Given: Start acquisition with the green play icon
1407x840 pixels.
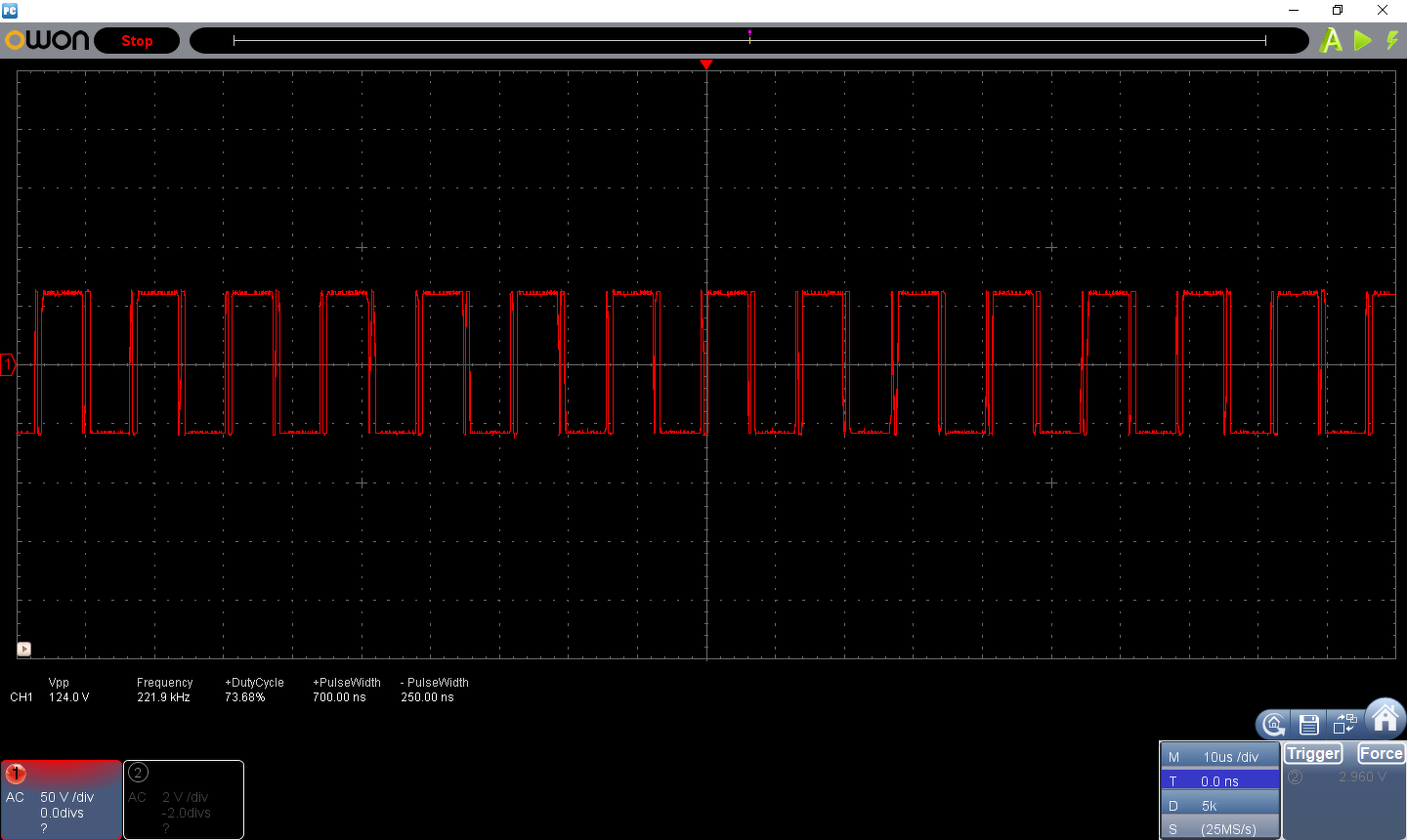Looking at the screenshot, I should (x=1363, y=40).
